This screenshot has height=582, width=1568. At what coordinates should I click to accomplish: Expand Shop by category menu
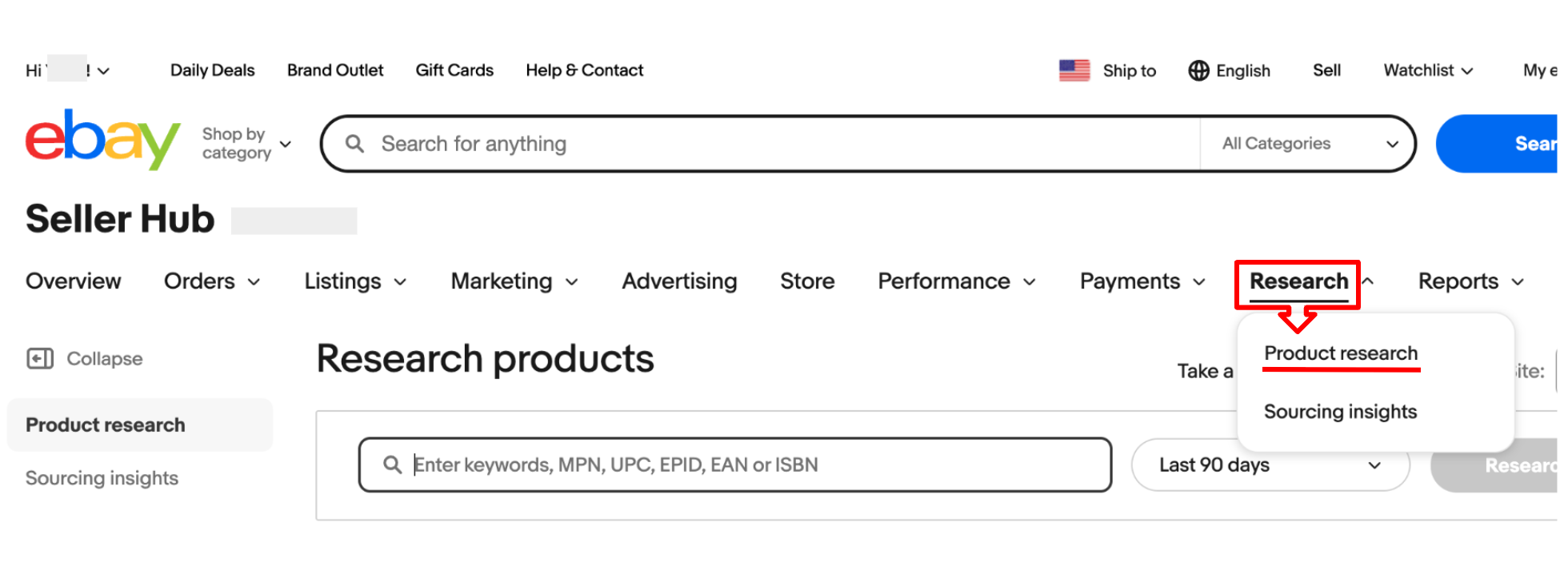(246, 144)
